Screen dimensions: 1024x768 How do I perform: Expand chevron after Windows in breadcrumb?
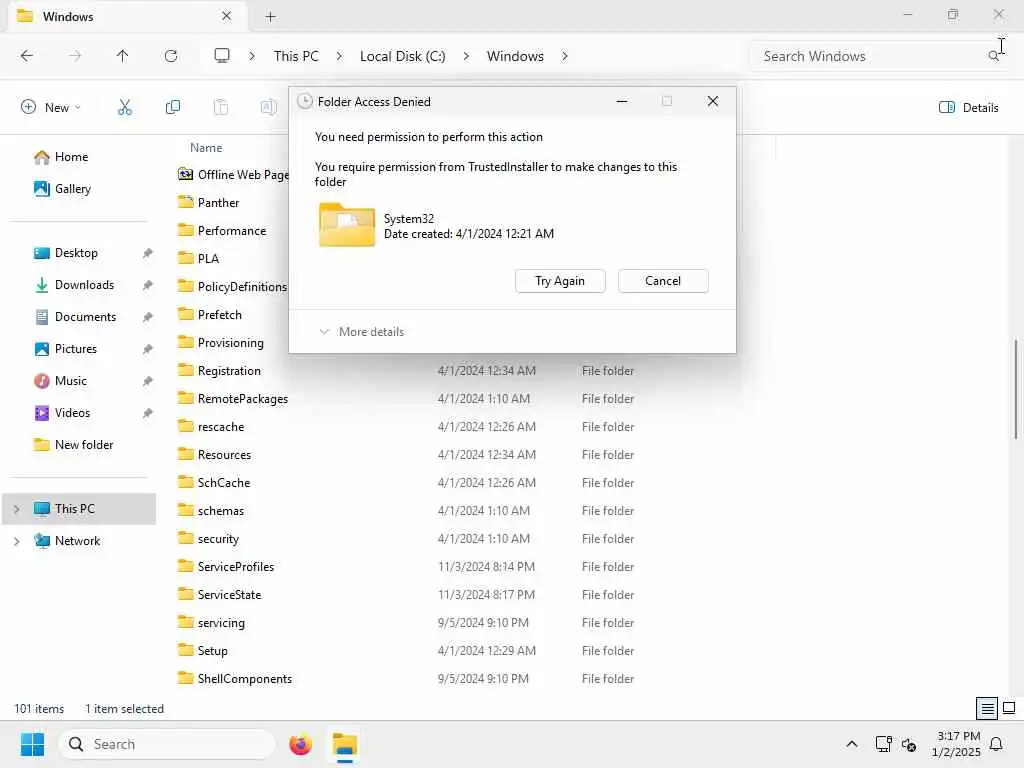tap(565, 56)
